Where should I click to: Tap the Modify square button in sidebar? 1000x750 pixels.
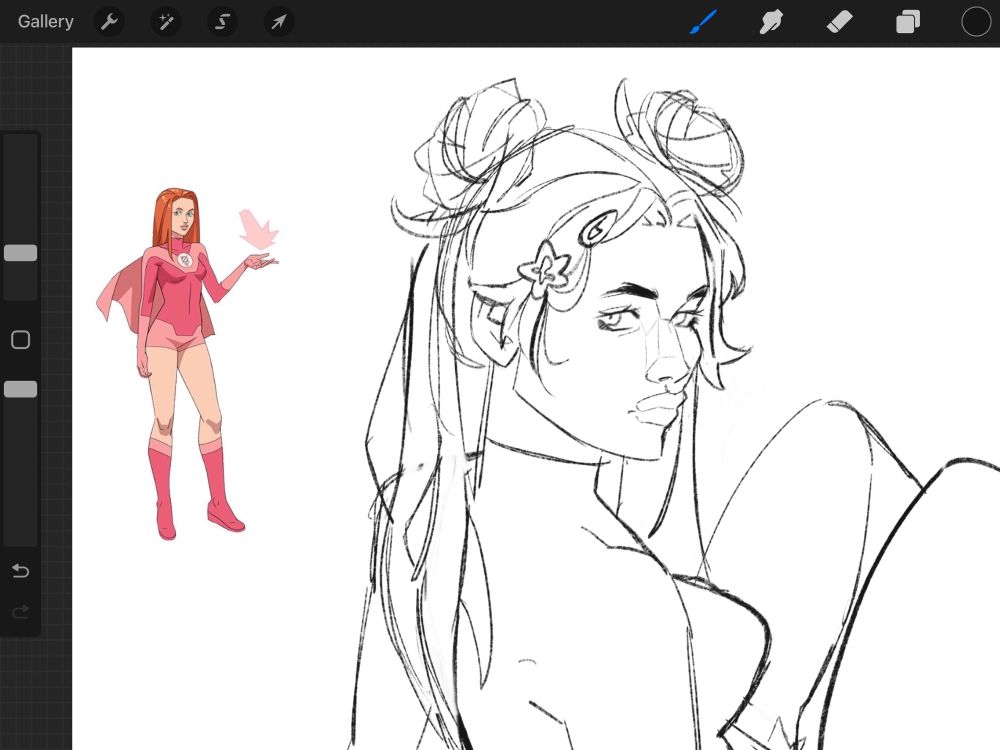pos(20,340)
